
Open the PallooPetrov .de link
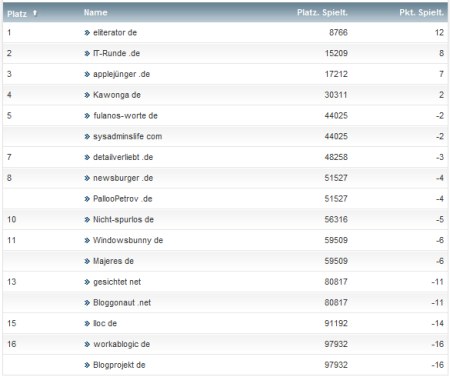pyautogui.click(x=123, y=199)
